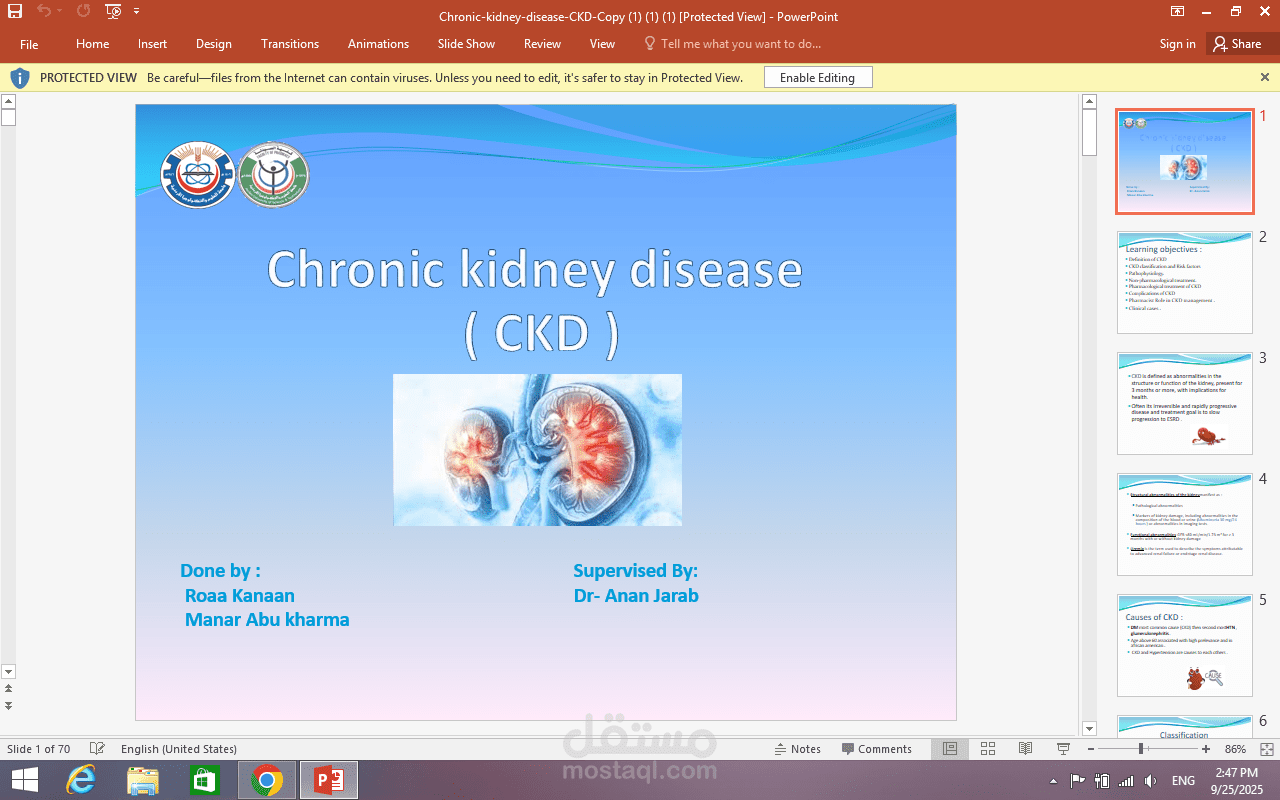Open the Design tab

tap(213, 44)
